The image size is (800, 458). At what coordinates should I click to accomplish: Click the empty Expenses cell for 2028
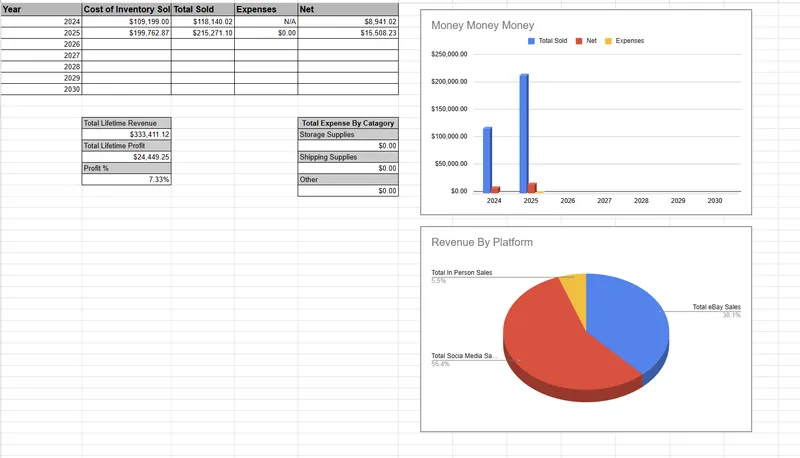(x=266, y=66)
